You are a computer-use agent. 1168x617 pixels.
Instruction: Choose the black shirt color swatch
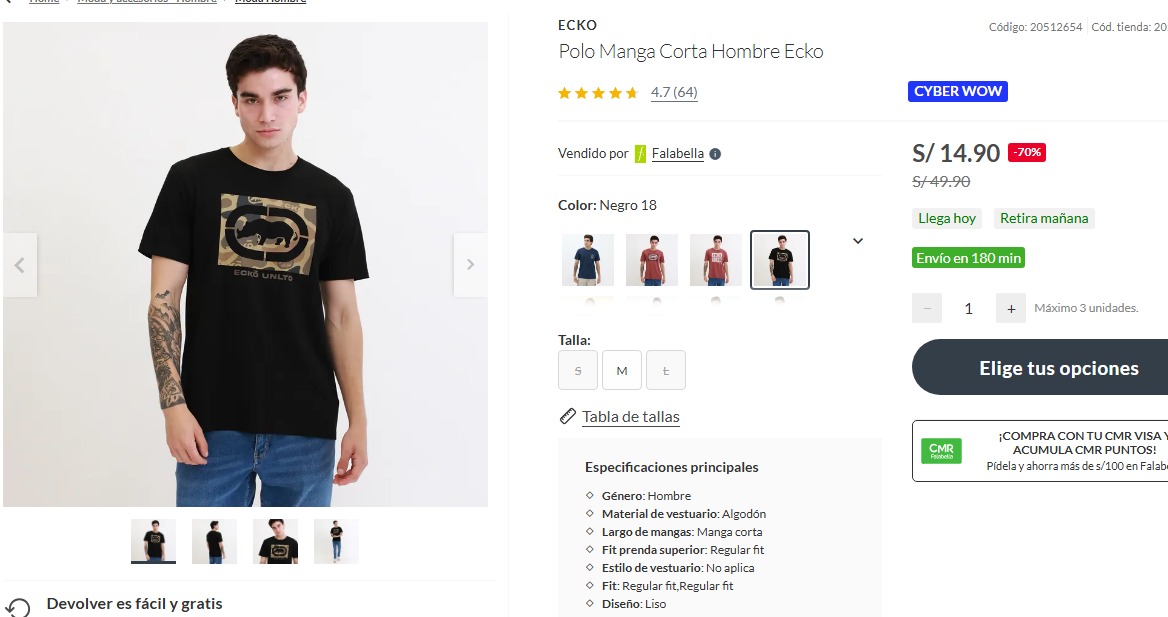click(780, 260)
